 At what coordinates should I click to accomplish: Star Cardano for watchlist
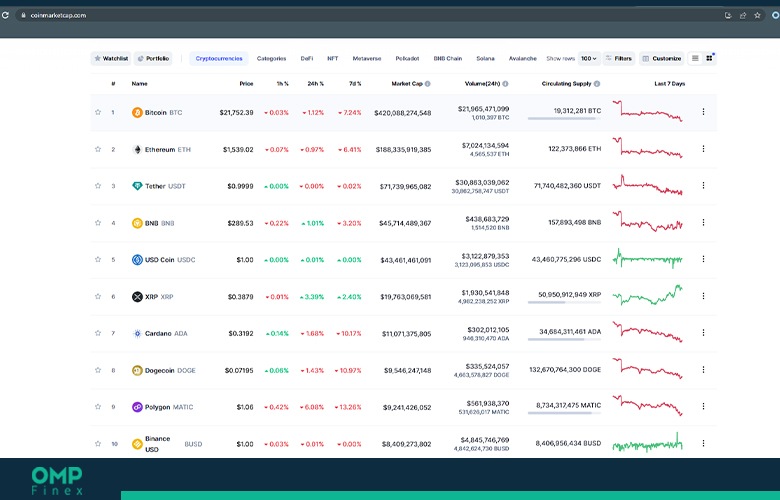pos(98,333)
